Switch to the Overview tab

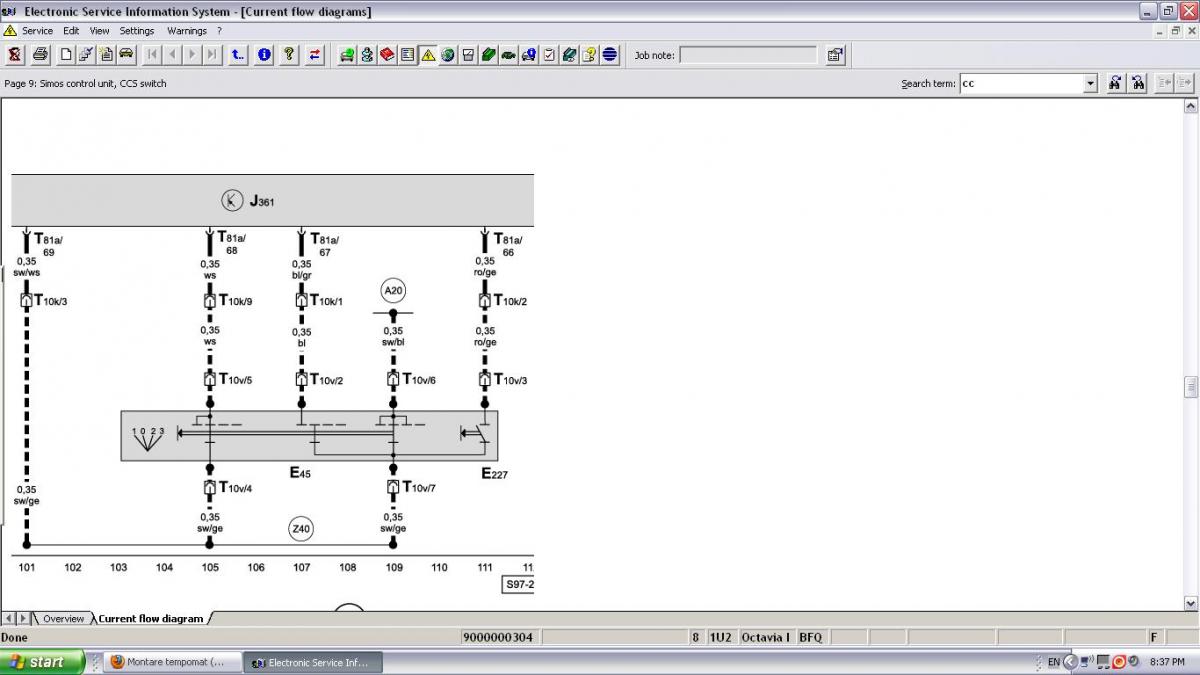click(63, 619)
